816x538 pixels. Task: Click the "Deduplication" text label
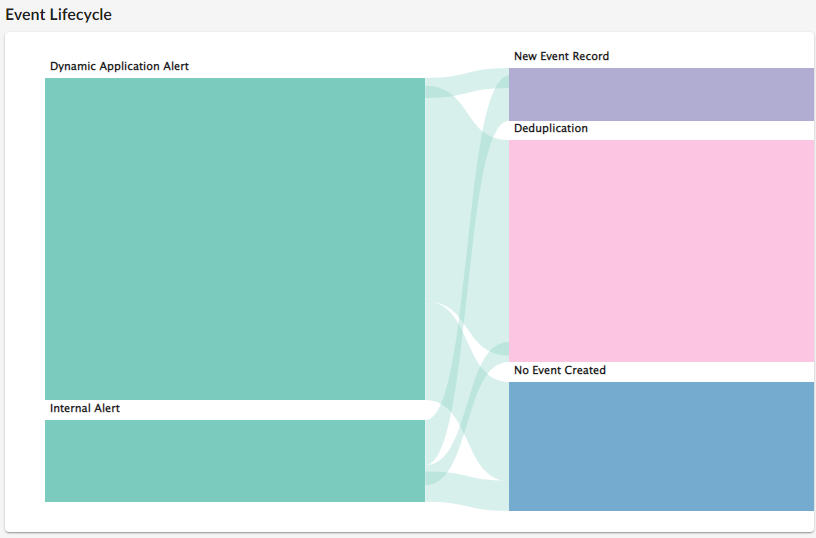[551, 128]
